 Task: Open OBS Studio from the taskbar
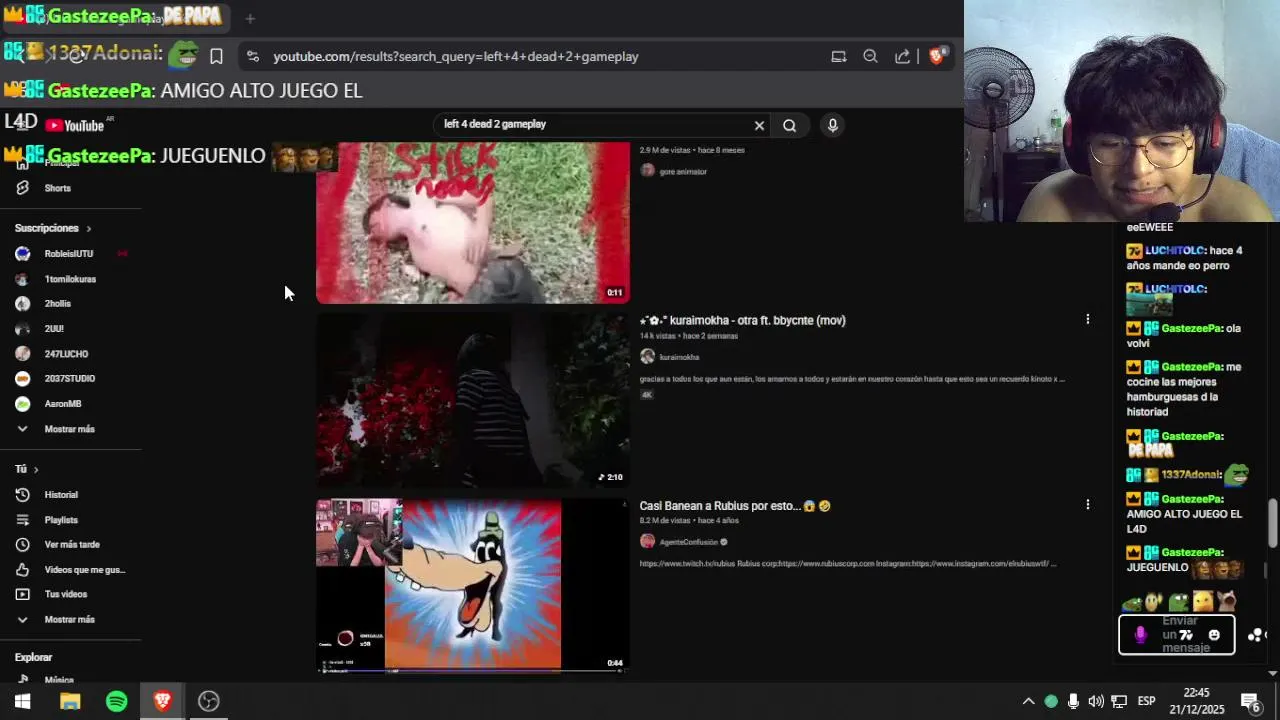(x=209, y=701)
